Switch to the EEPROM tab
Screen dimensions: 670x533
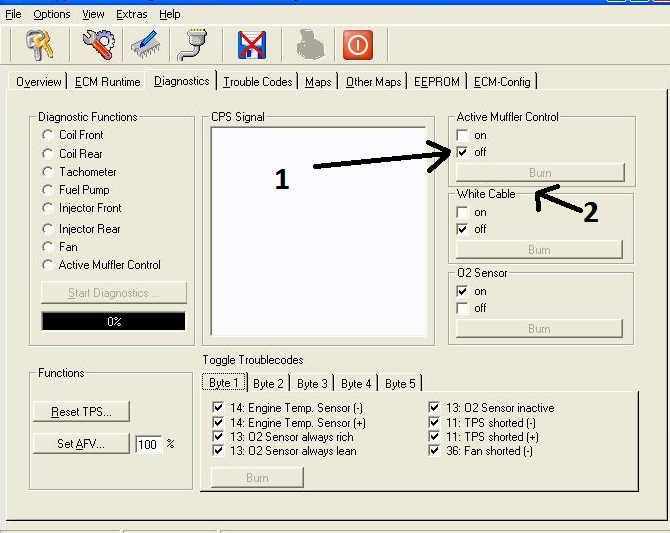tap(437, 81)
